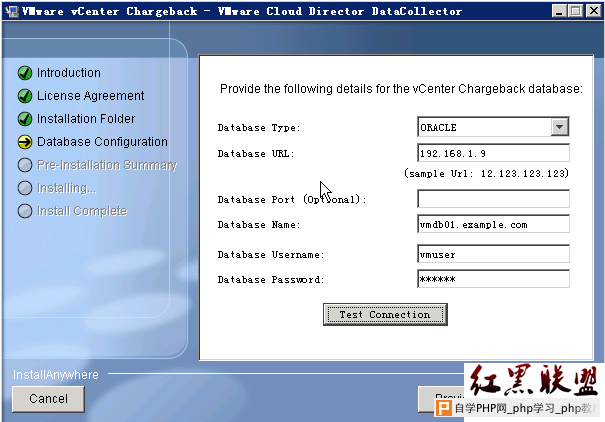Select the License Agreement step label
Viewport: 605px width, 422px height.
pyautogui.click(x=91, y=96)
